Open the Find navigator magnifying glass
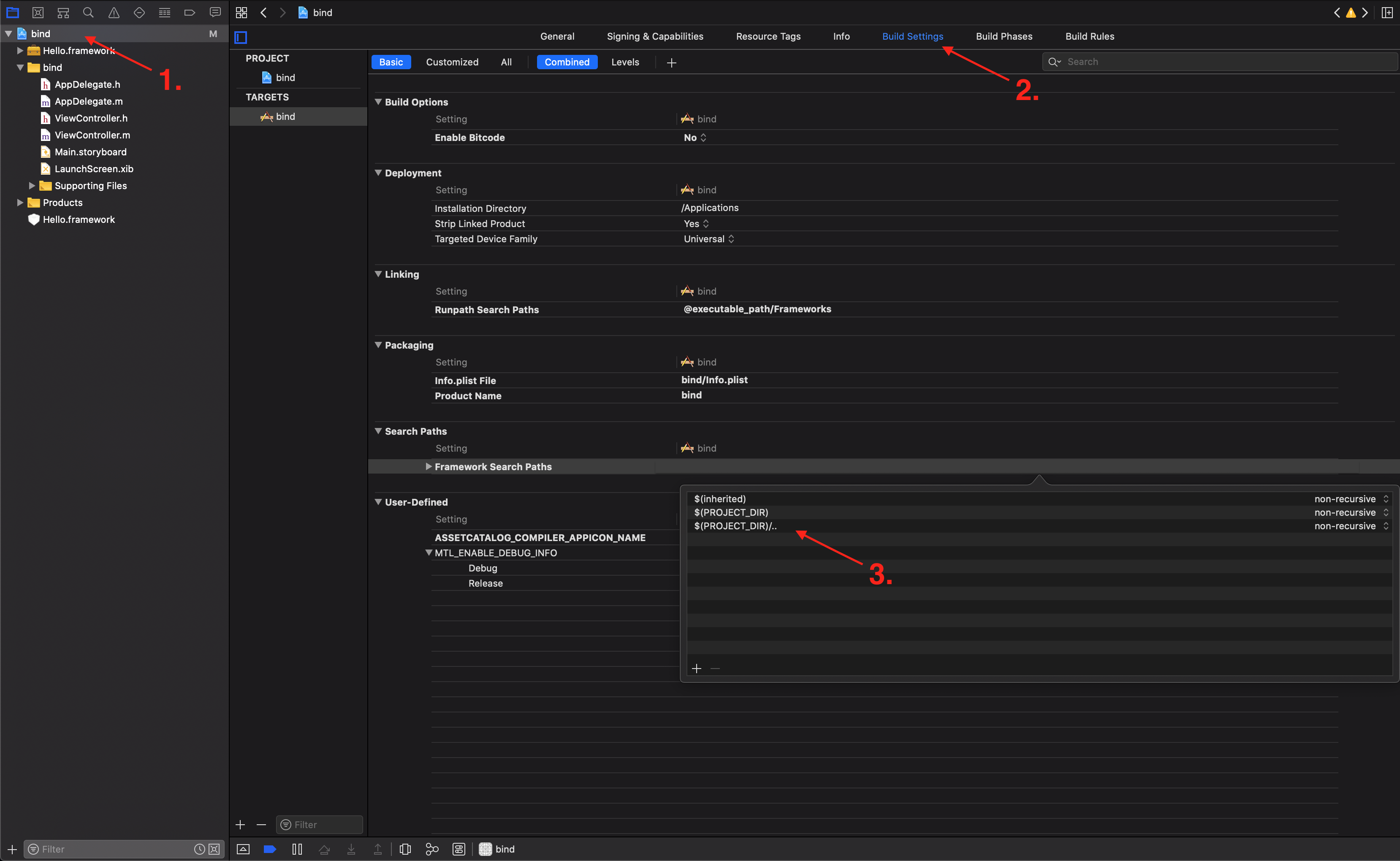 point(88,12)
